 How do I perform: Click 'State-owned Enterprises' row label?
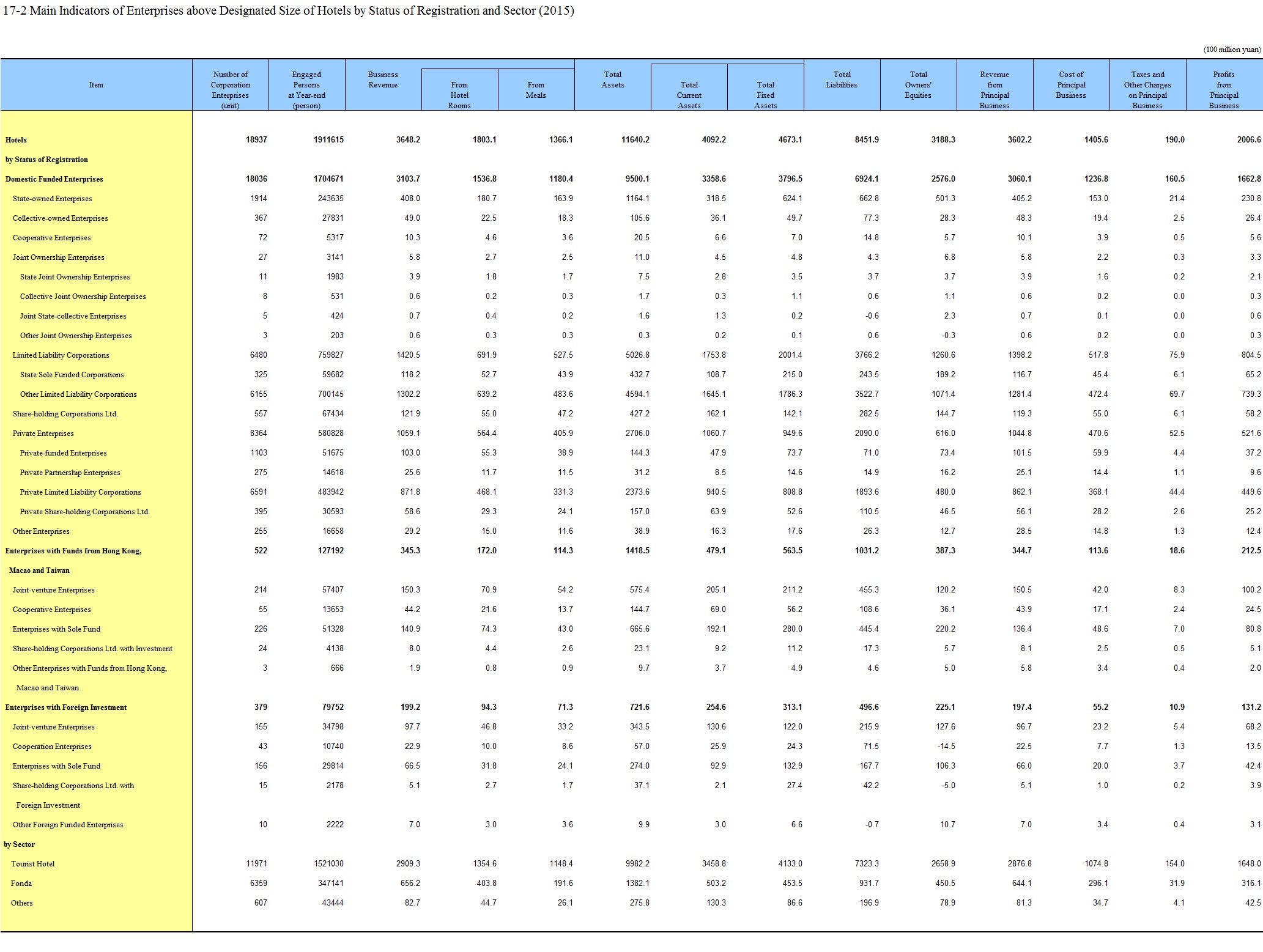(x=53, y=199)
